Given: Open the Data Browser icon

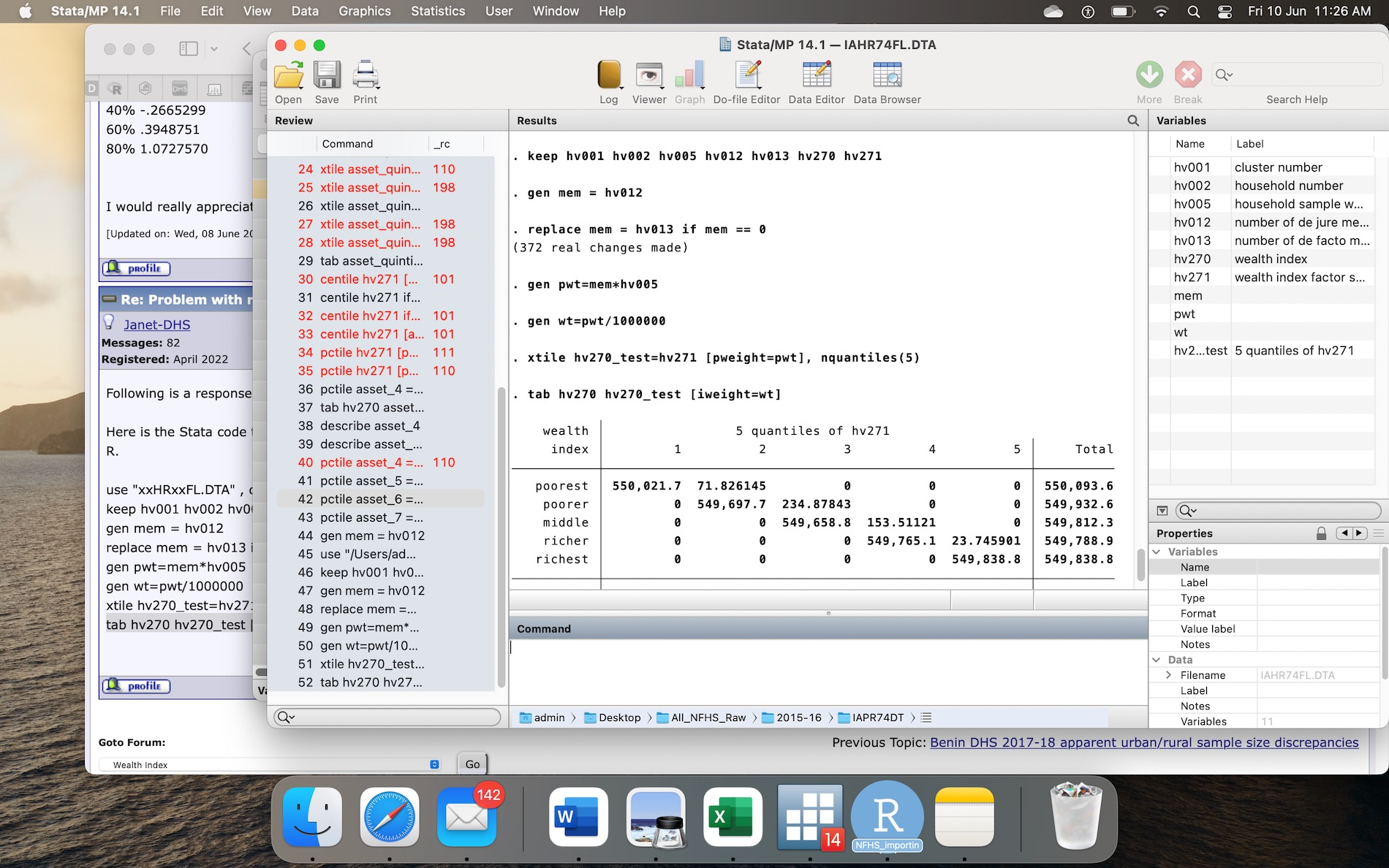Looking at the screenshot, I should [x=887, y=75].
